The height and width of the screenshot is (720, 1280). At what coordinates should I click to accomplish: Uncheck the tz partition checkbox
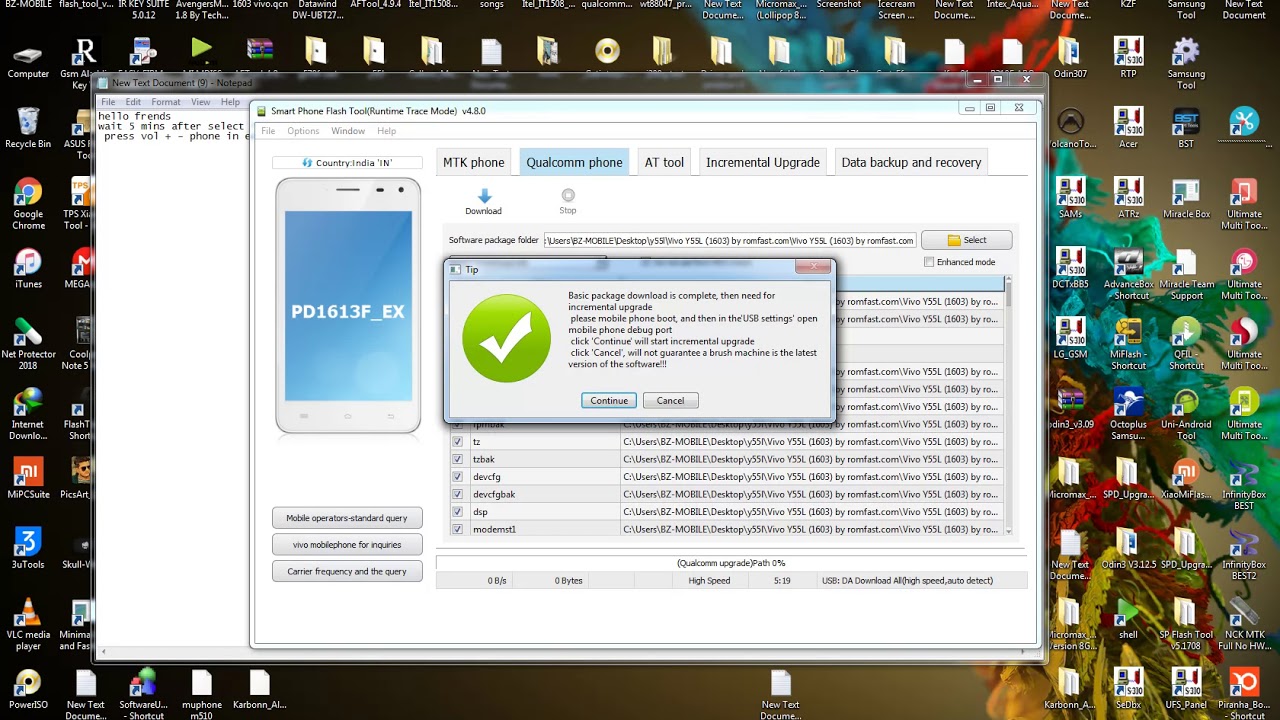pos(457,442)
